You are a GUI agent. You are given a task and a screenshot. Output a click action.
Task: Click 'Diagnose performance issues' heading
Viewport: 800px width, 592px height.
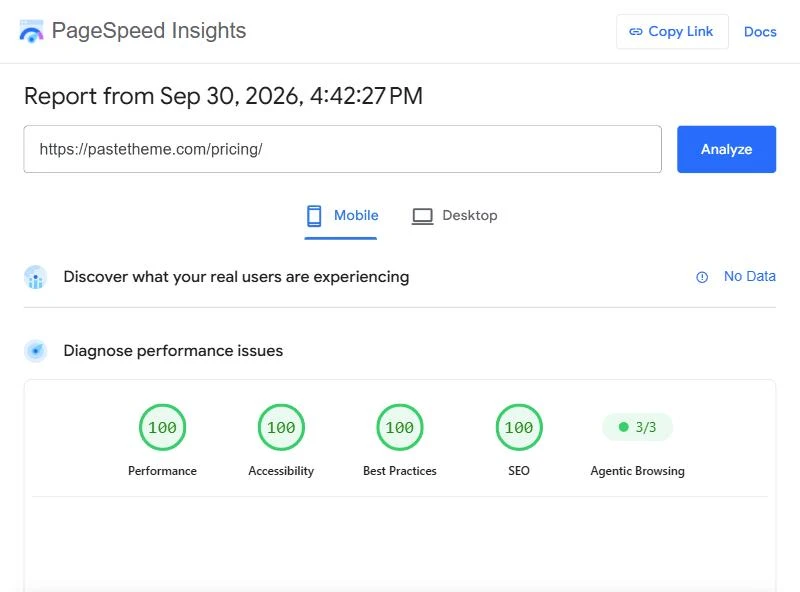(173, 351)
